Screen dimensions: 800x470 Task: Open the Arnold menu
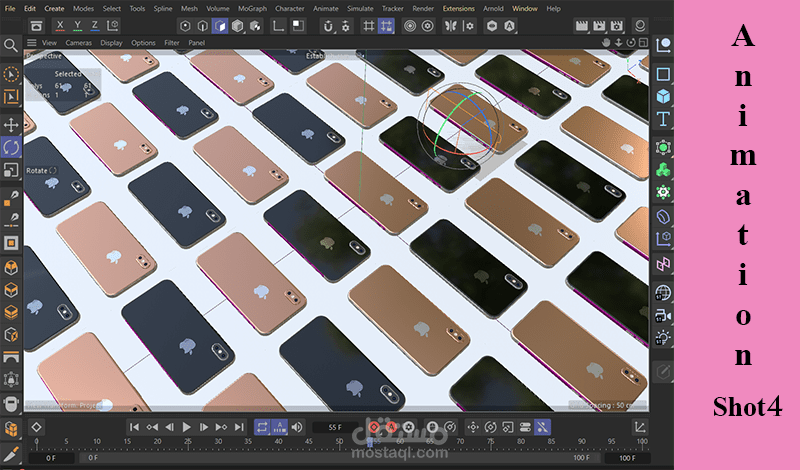493,9
